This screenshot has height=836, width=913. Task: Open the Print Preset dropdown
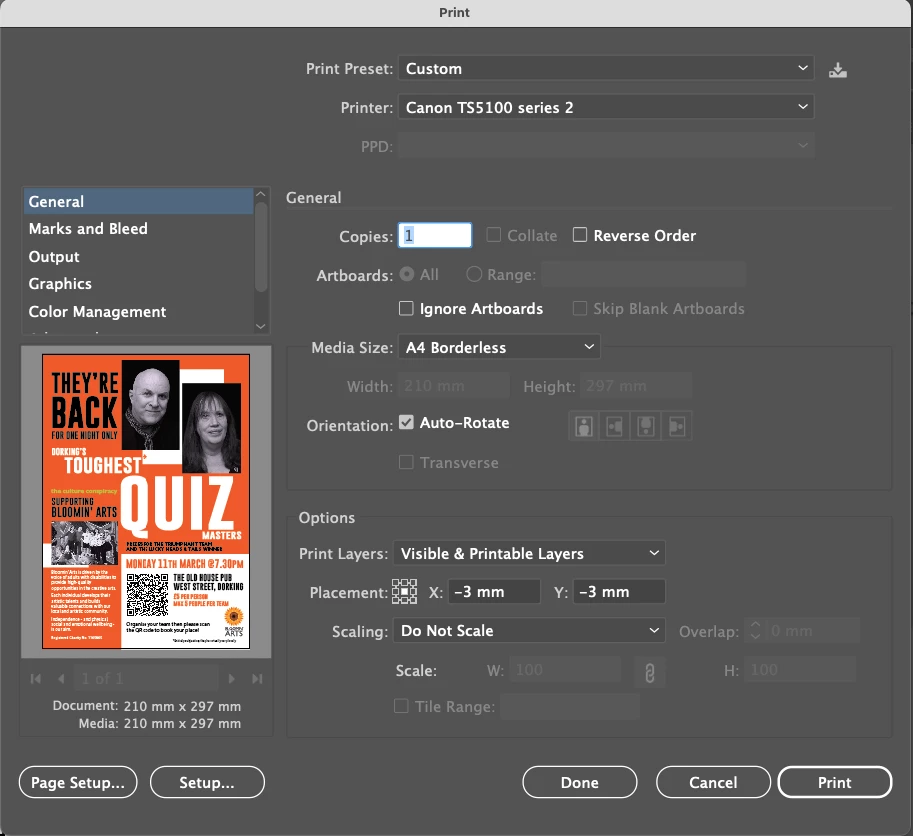pyautogui.click(x=606, y=68)
